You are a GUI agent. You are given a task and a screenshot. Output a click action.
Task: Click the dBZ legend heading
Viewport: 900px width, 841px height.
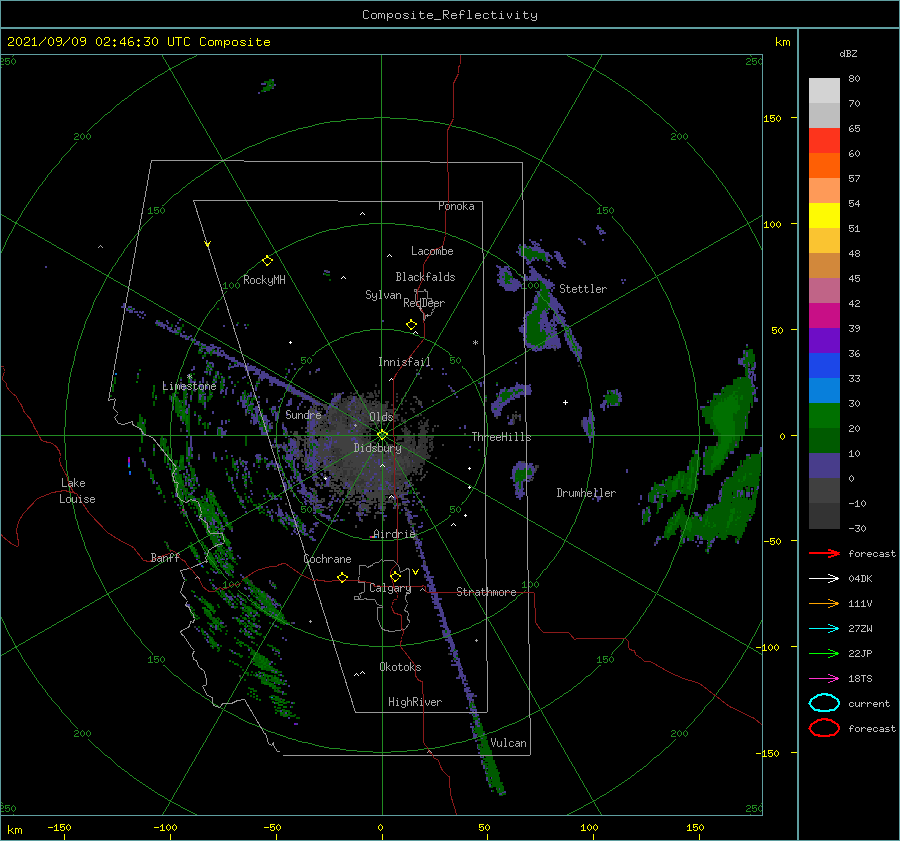pos(848,53)
